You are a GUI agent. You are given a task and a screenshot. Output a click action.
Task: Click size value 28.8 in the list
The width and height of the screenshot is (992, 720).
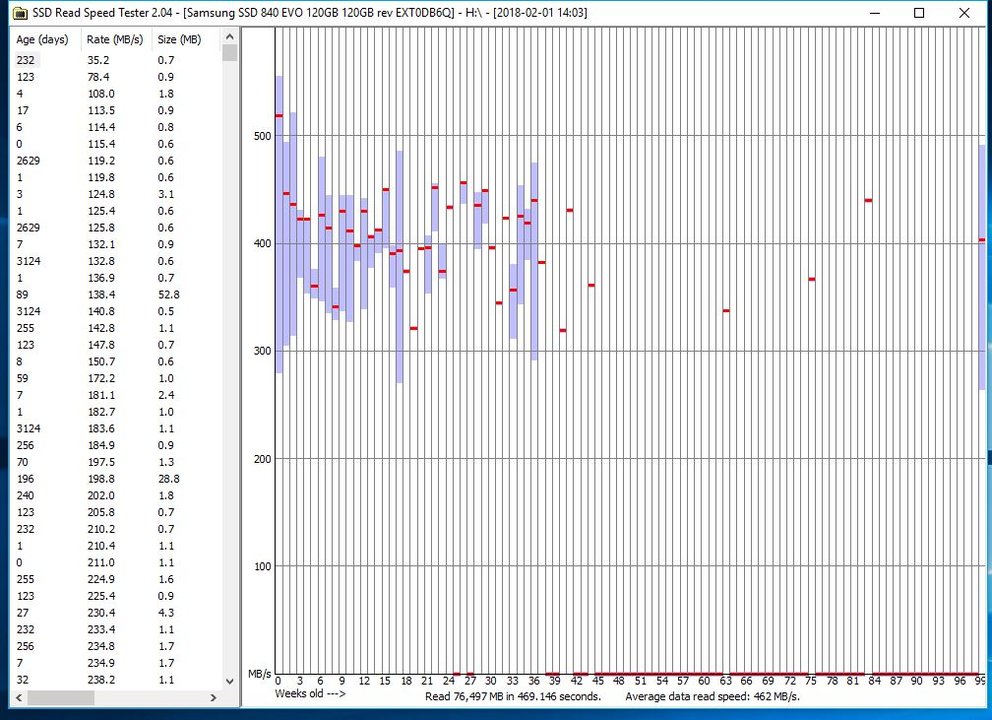tap(168, 479)
